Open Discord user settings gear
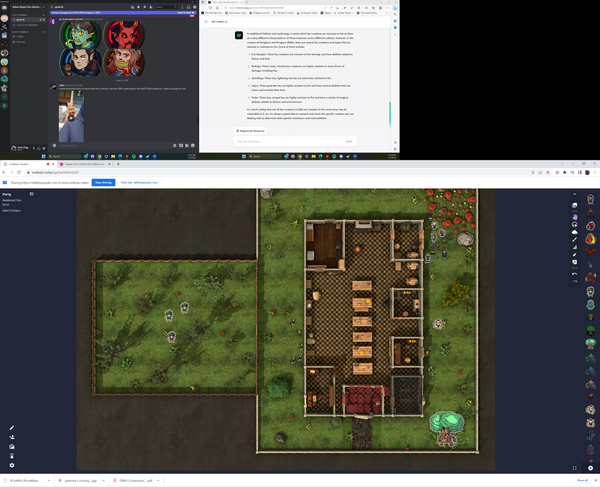The width and height of the screenshot is (600, 487). coord(46,147)
